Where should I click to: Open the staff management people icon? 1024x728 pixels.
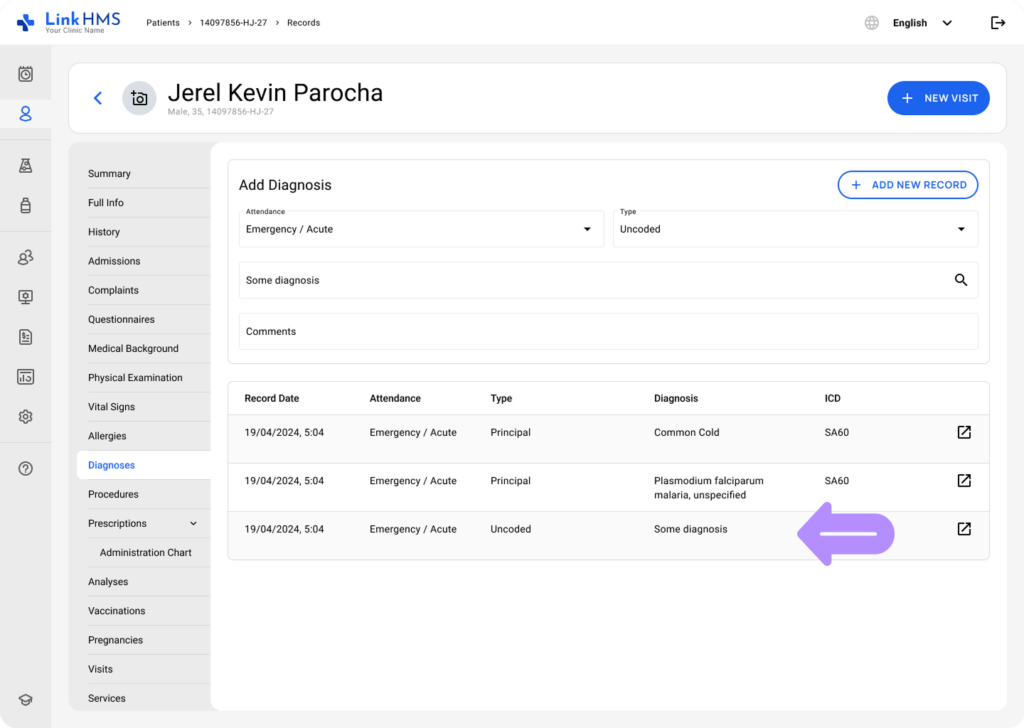point(25,257)
